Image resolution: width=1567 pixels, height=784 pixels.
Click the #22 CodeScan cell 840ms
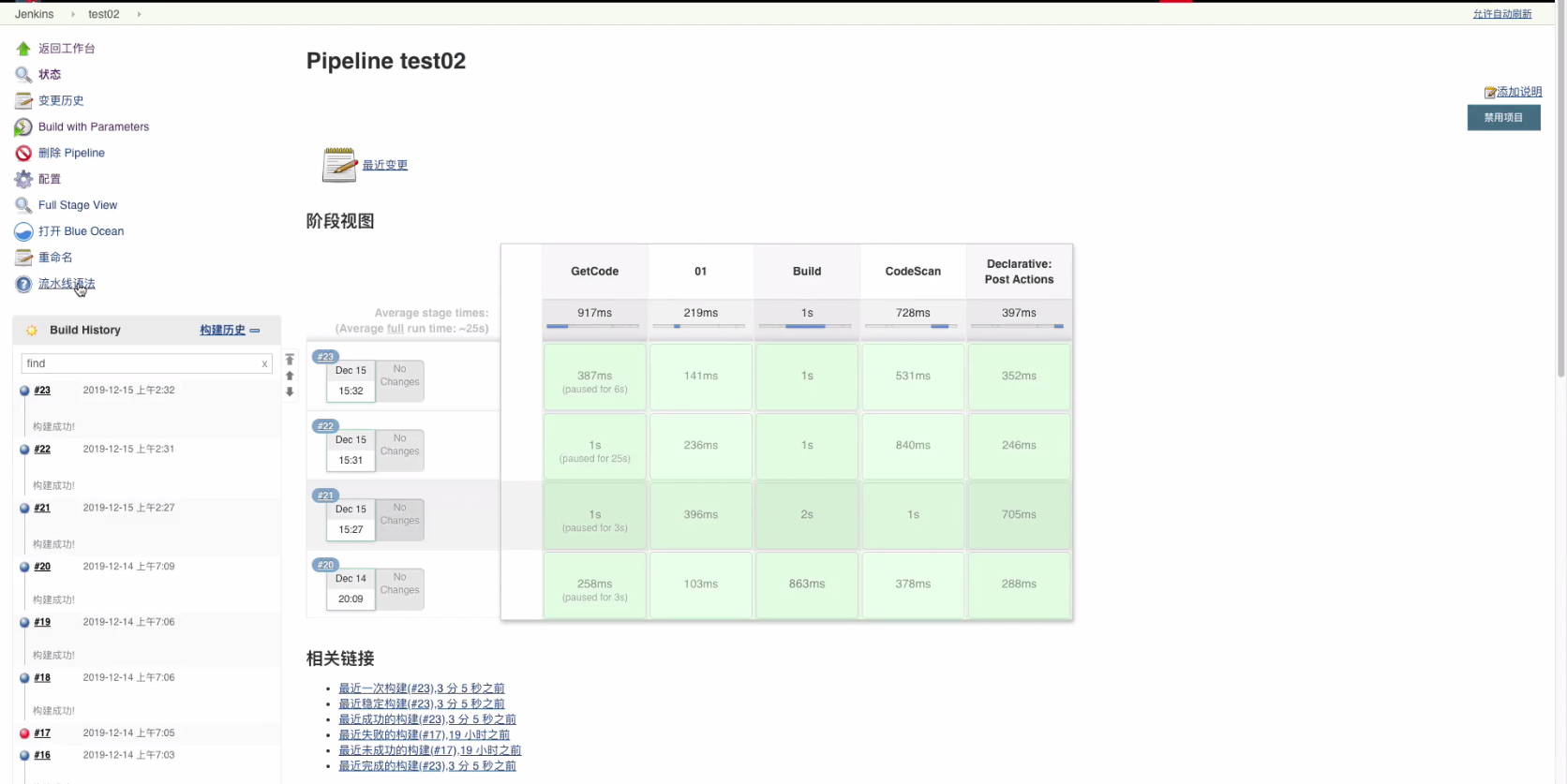[x=913, y=446]
